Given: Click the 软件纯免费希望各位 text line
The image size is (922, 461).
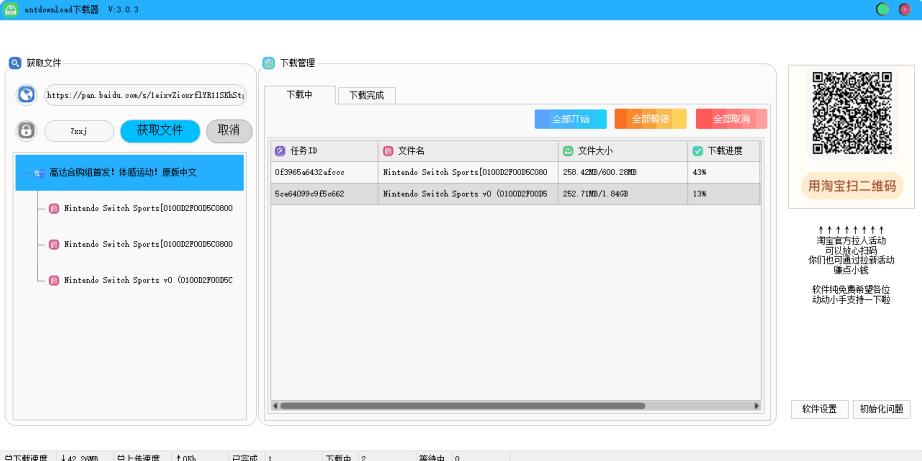Looking at the screenshot, I should pyautogui.click(x=851, y=290).
